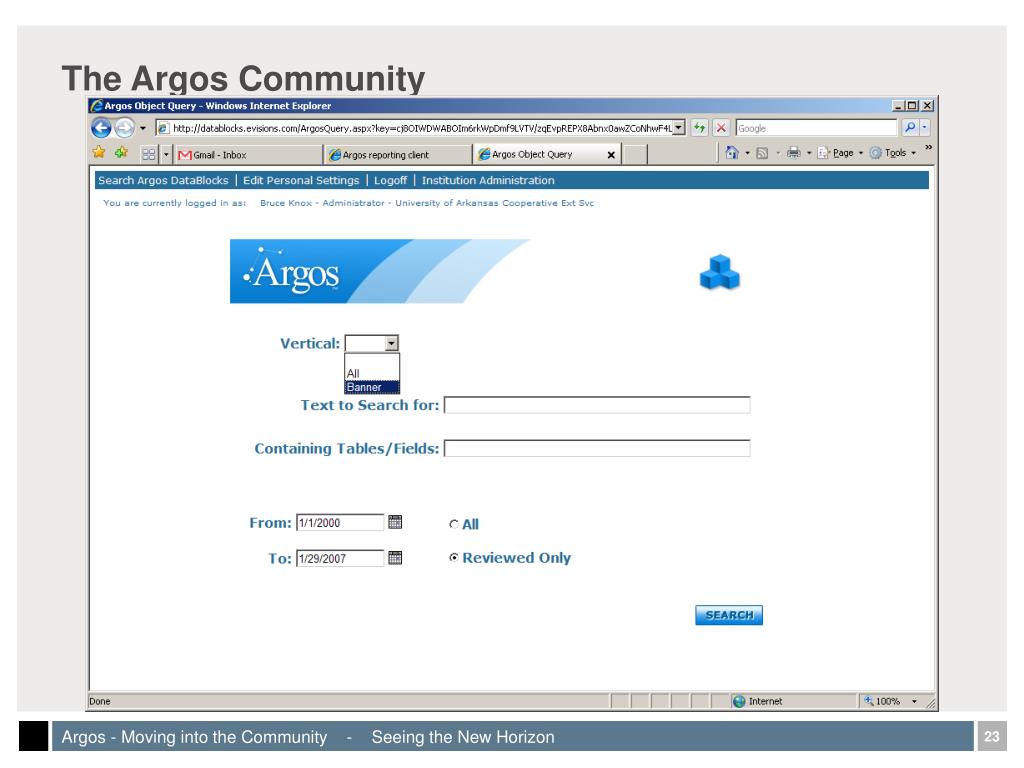Choose All in the Vertical list
The height and width of the screenshot is (768, 1024).
click(372, 374)
